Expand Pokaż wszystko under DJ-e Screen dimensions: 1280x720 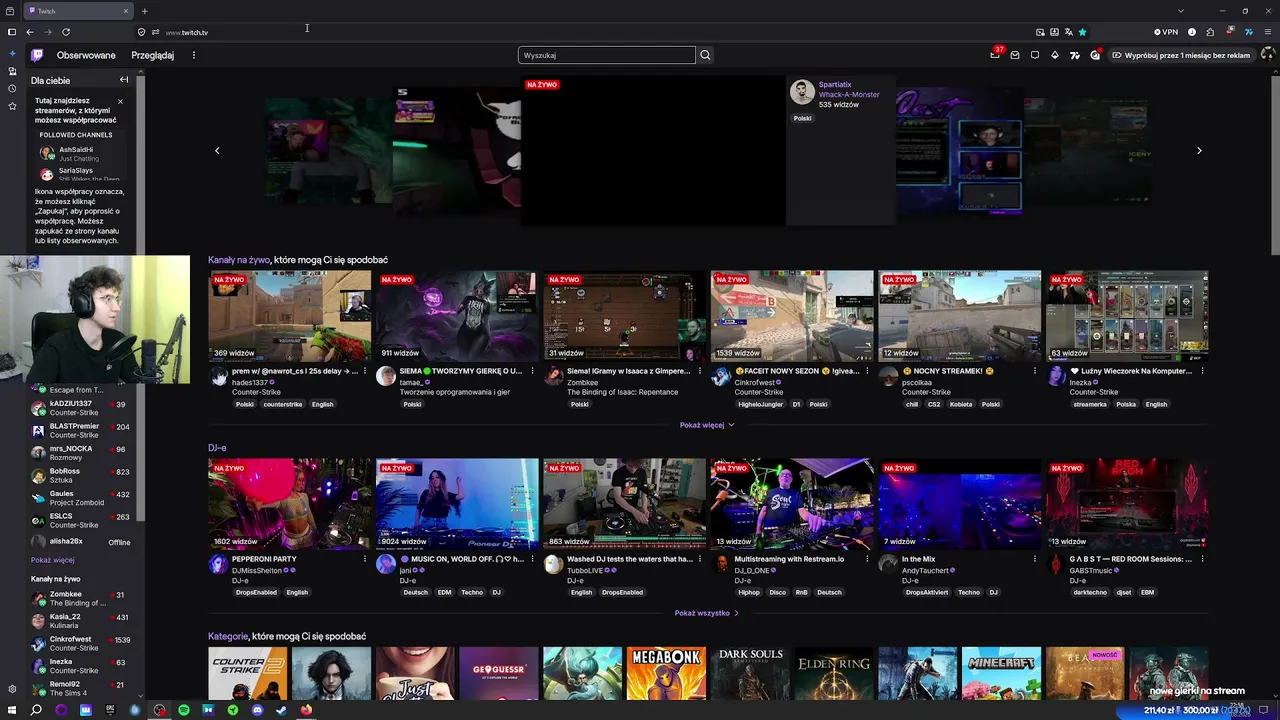click(x=707, y=613)
